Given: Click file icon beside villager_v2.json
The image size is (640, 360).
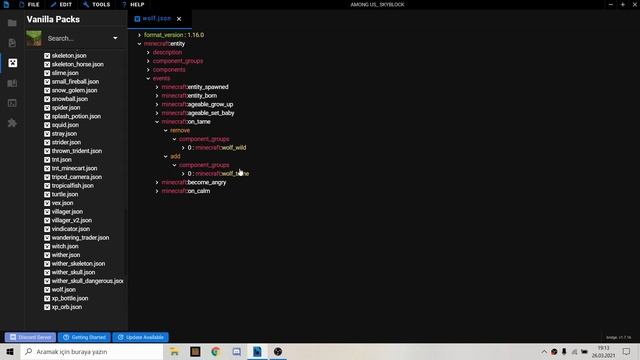Looking at the screenshot, I should coord(47,220).
